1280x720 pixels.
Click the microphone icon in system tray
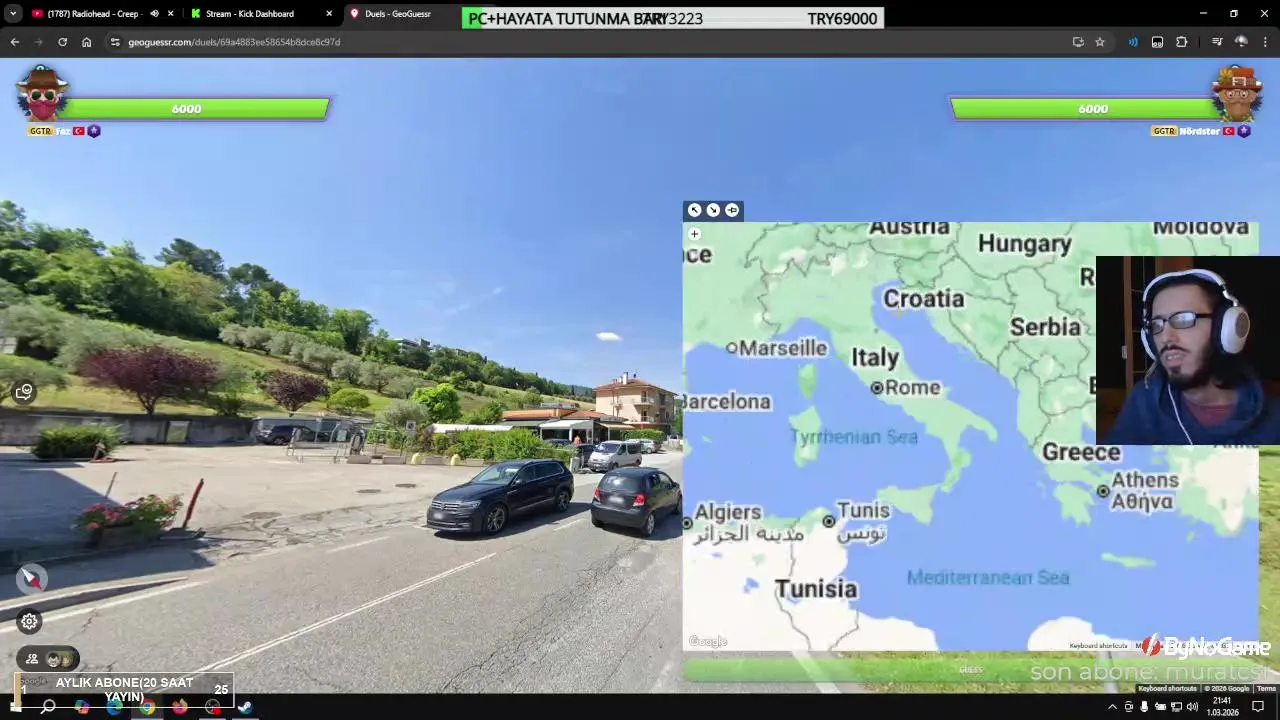click(x=1144, y=707)
